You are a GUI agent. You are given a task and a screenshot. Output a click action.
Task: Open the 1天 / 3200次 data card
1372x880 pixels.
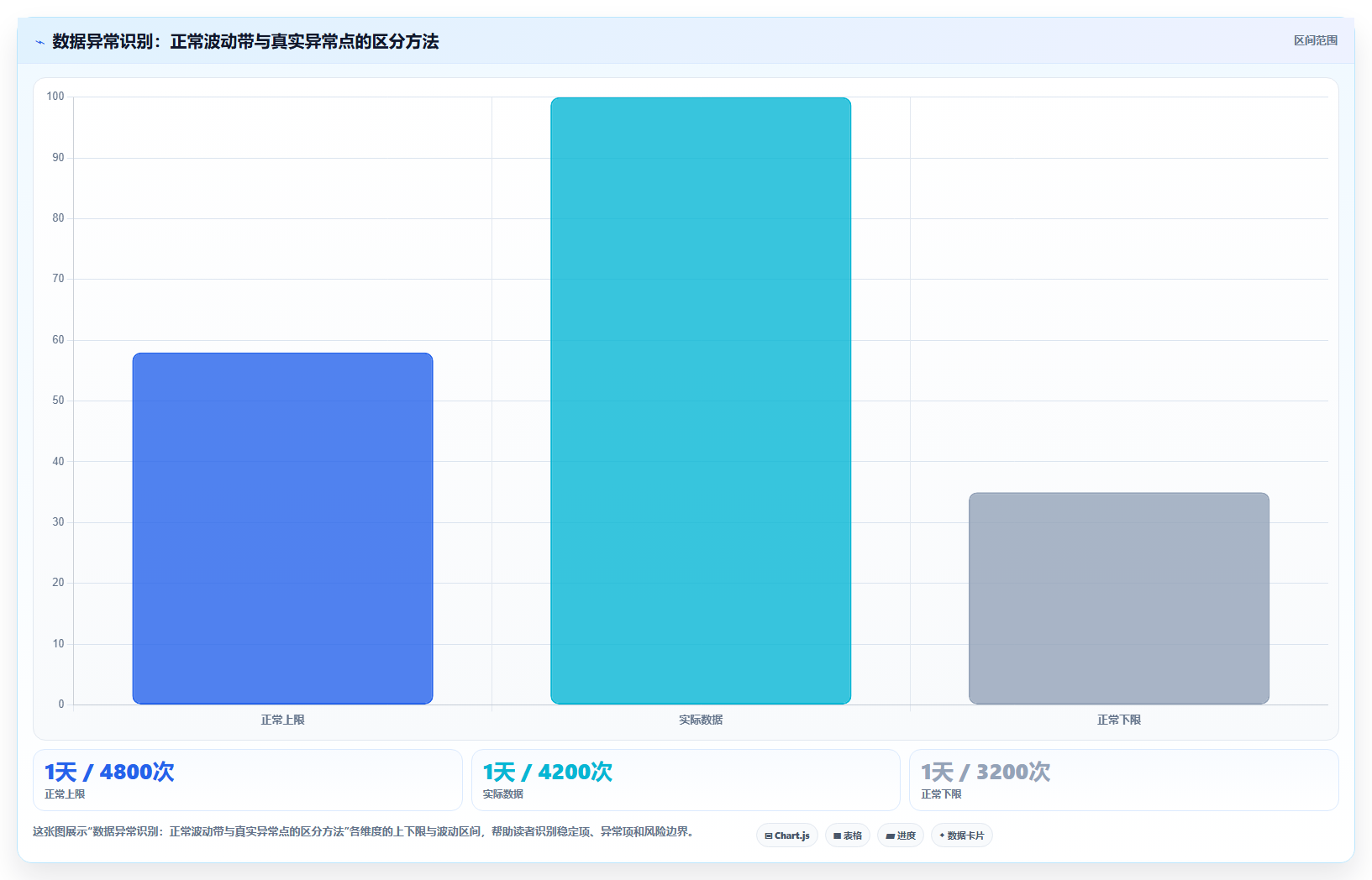[x=1124, y=780]
